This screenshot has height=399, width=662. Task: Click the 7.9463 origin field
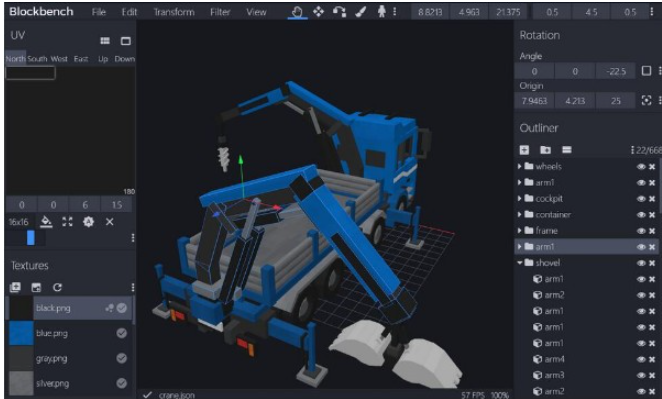(534, 101)
